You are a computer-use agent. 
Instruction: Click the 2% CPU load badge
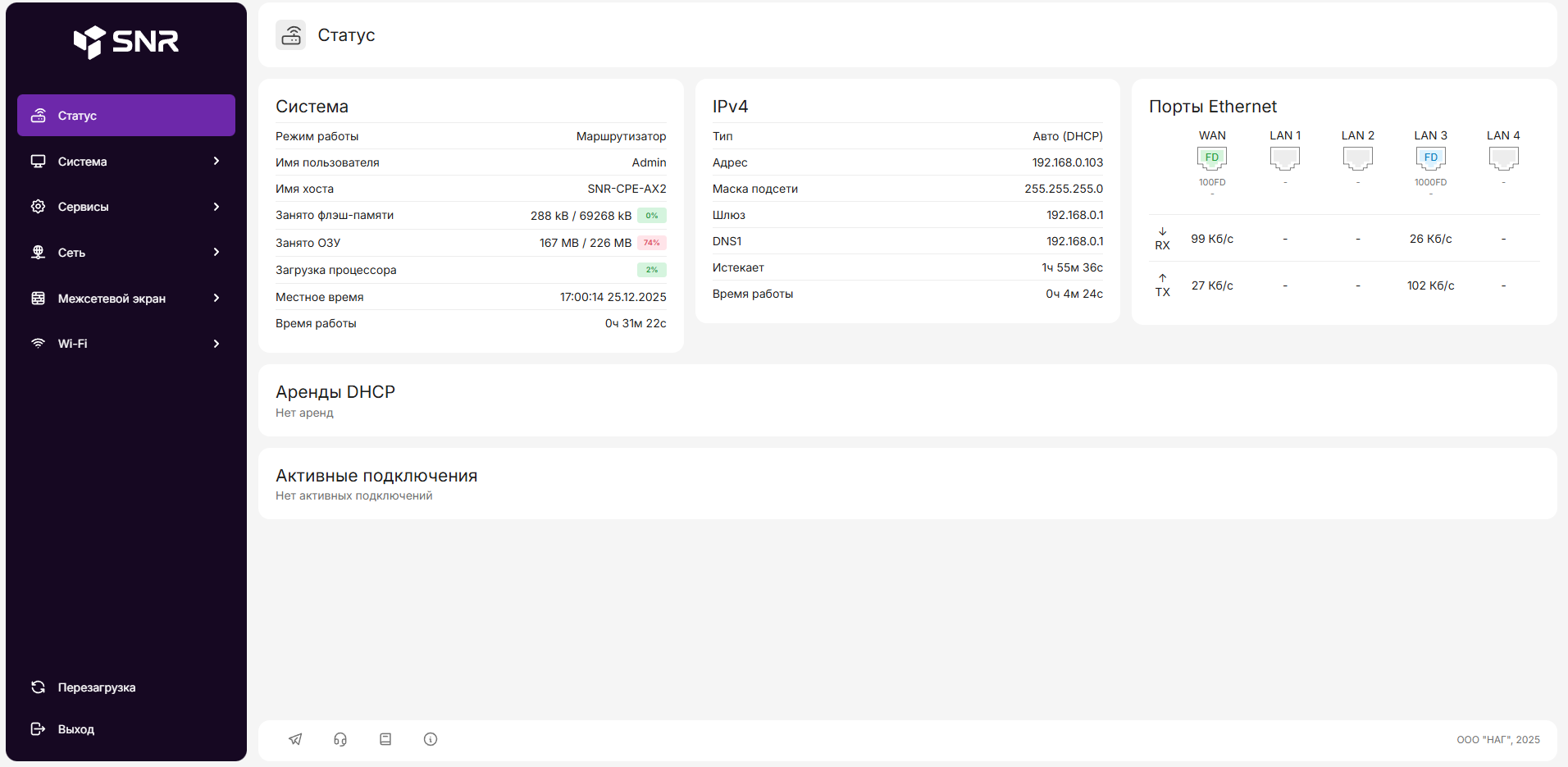point(651,270)
